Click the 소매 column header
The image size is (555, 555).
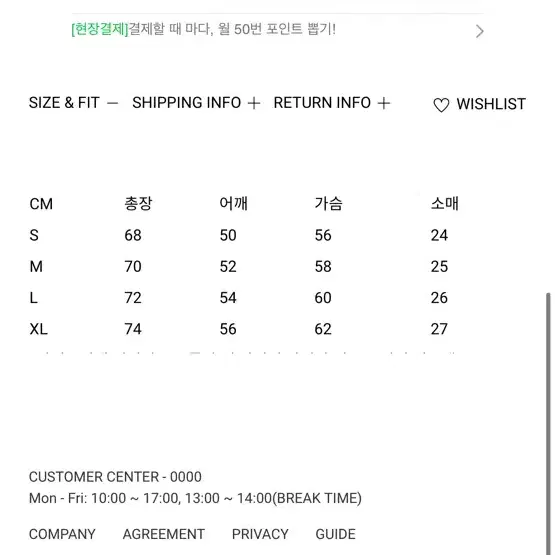click(445, 204)
